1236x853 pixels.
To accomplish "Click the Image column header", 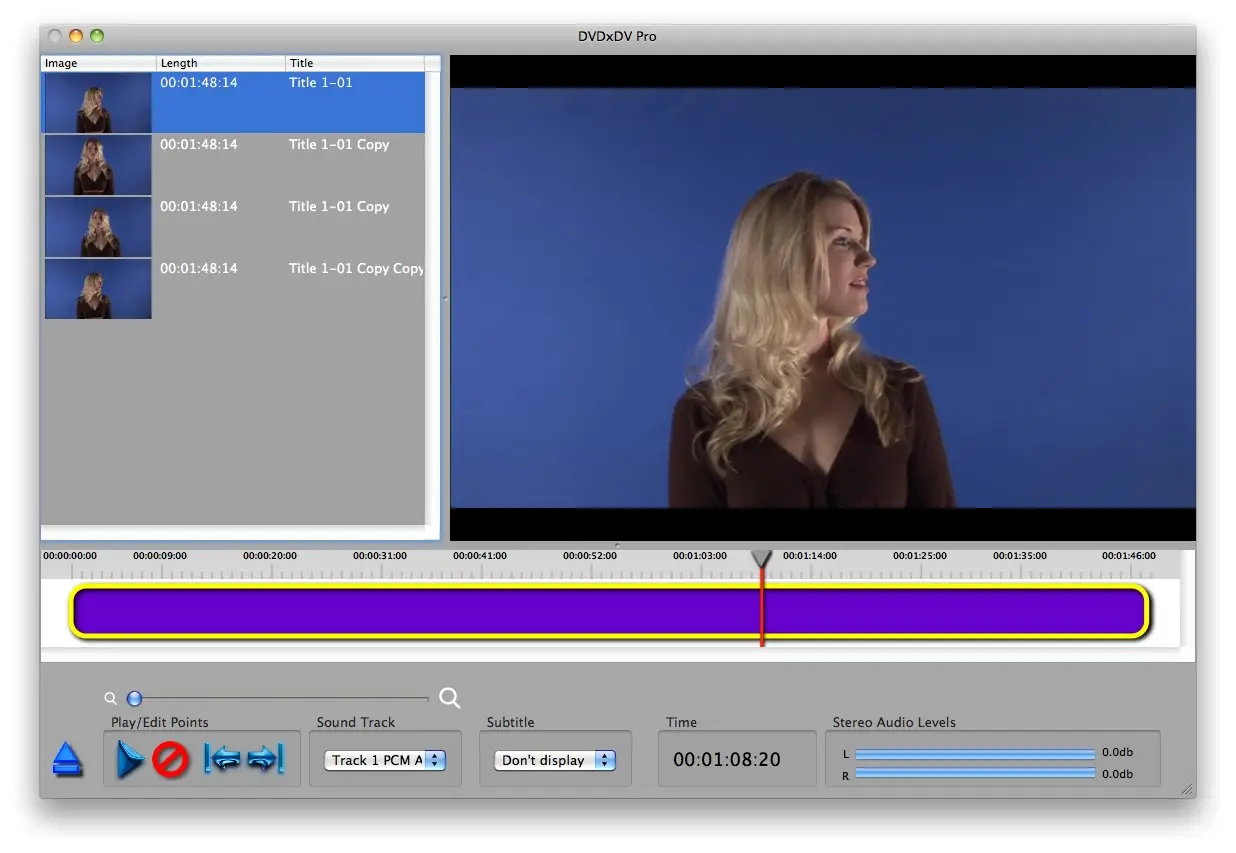I will point(98,63).
